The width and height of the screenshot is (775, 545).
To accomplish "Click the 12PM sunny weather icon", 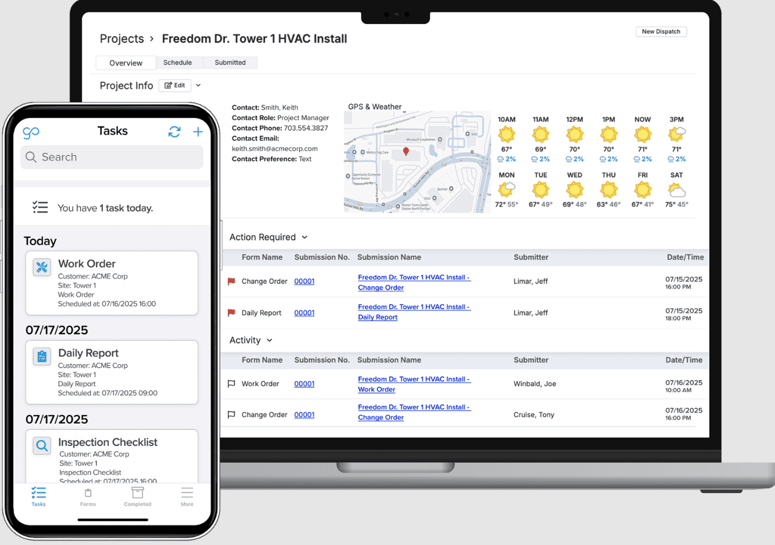I will [574, 134].
